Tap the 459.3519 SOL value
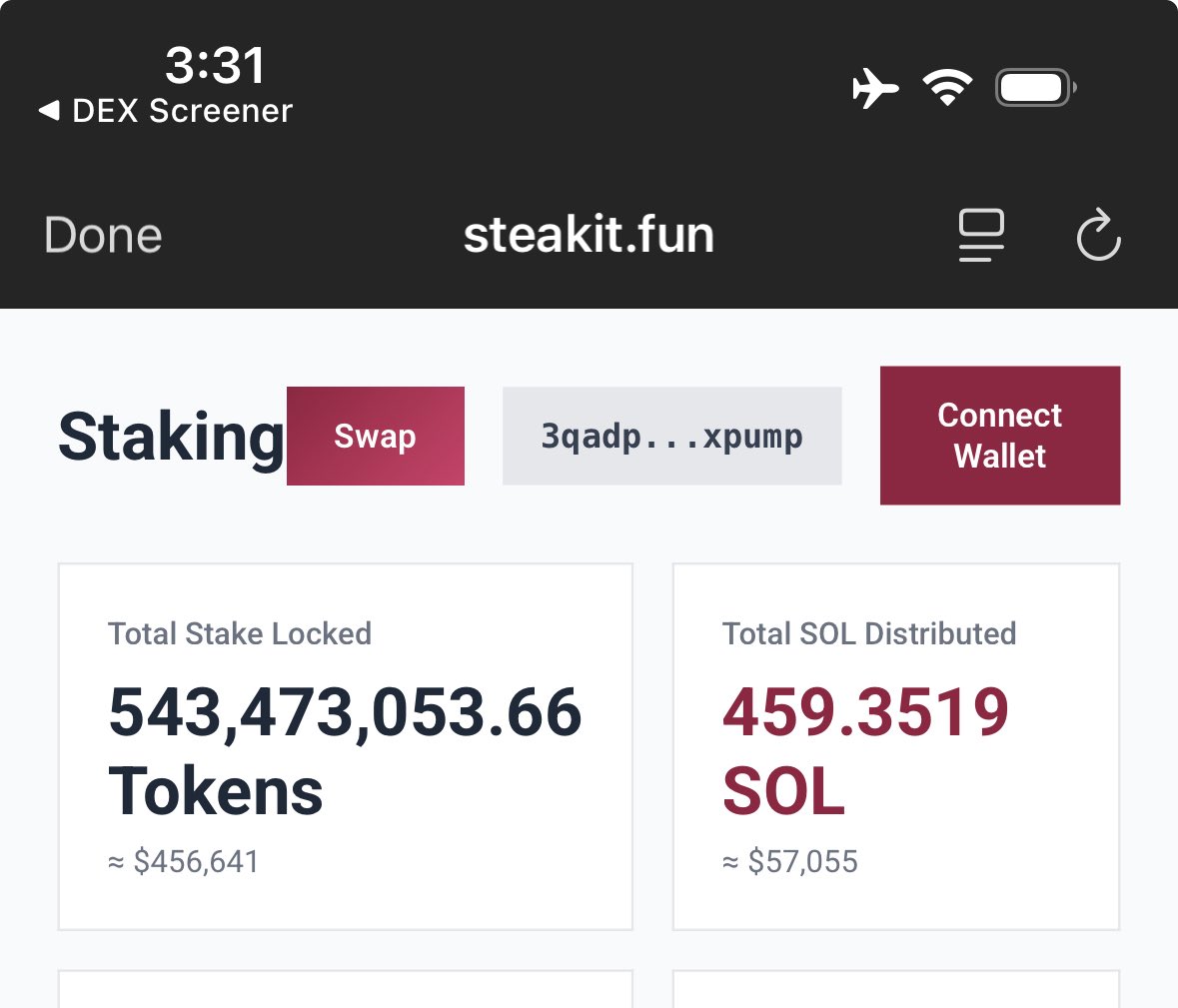The width and height of the screenshot is (1178, 1008). pos(865,751)
